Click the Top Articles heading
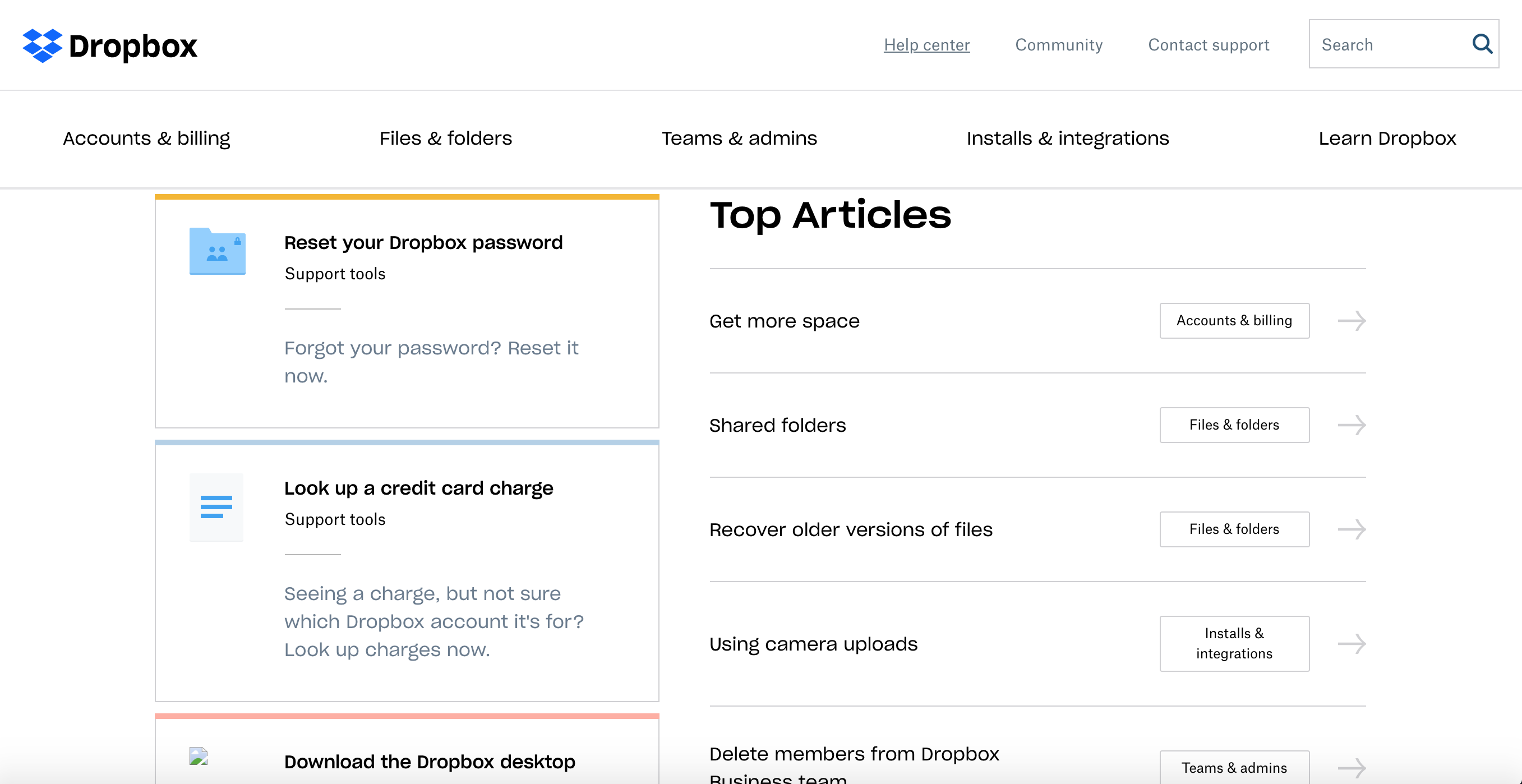This screenshot has height=784, width=1522. tap(830, 215)
